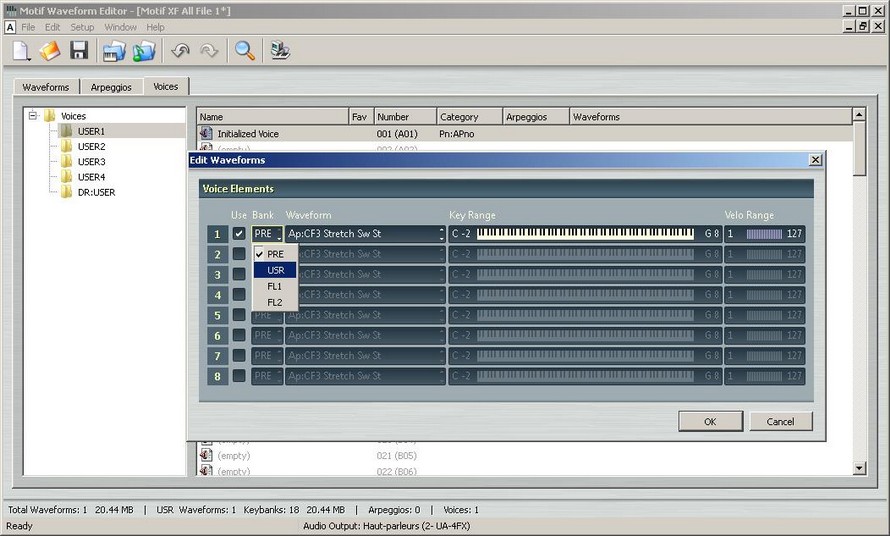Click the music note folder icon
This screenshot has height=536, width=890.
145,51
